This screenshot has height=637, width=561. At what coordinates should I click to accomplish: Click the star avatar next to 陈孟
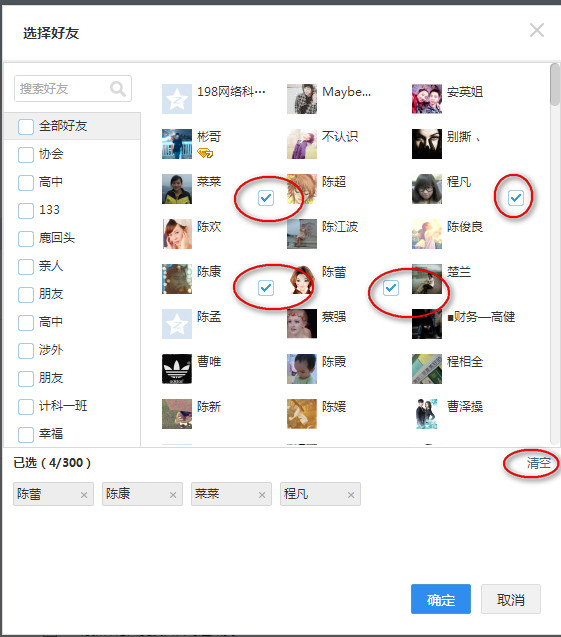177,324
